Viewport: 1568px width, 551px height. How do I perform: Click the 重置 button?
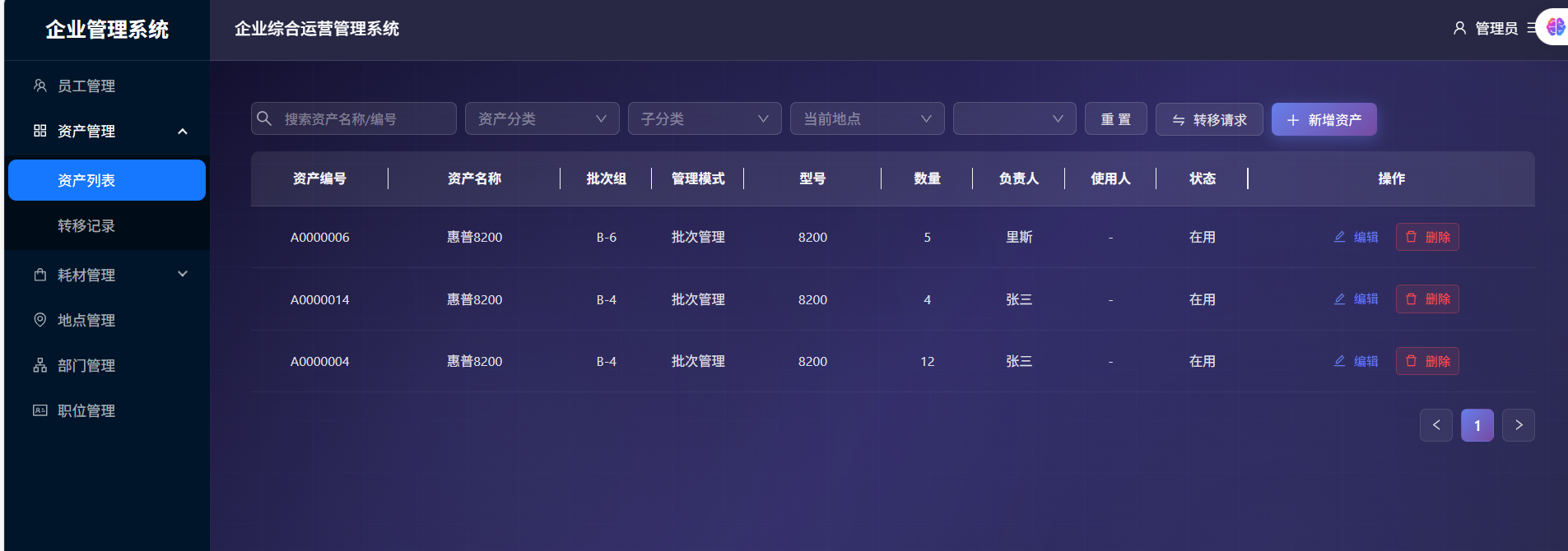coord(1116,119)
